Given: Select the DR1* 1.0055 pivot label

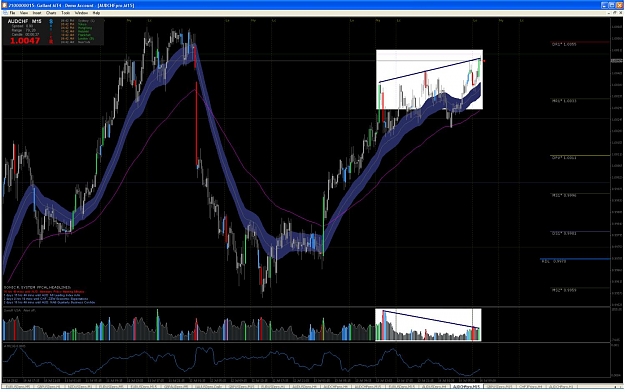Looking at the screenshot, I should click(x=564, y=44).
